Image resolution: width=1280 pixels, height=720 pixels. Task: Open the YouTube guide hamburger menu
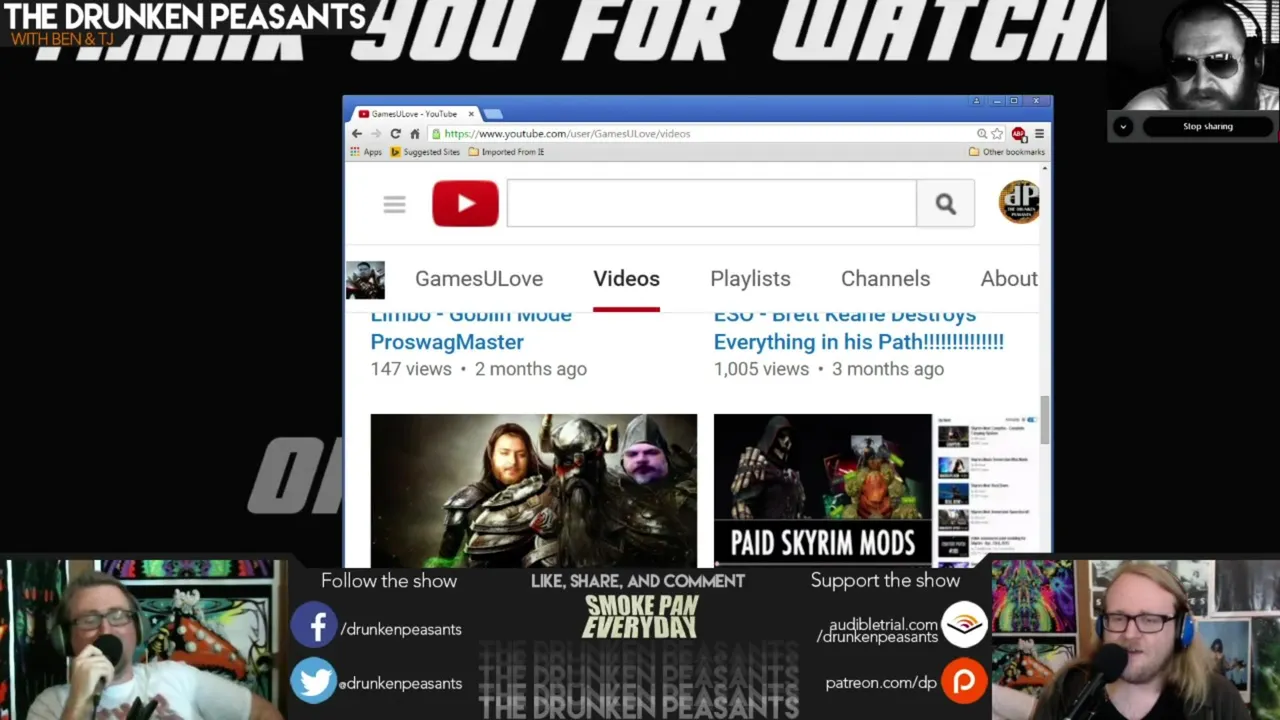point(394,204)
